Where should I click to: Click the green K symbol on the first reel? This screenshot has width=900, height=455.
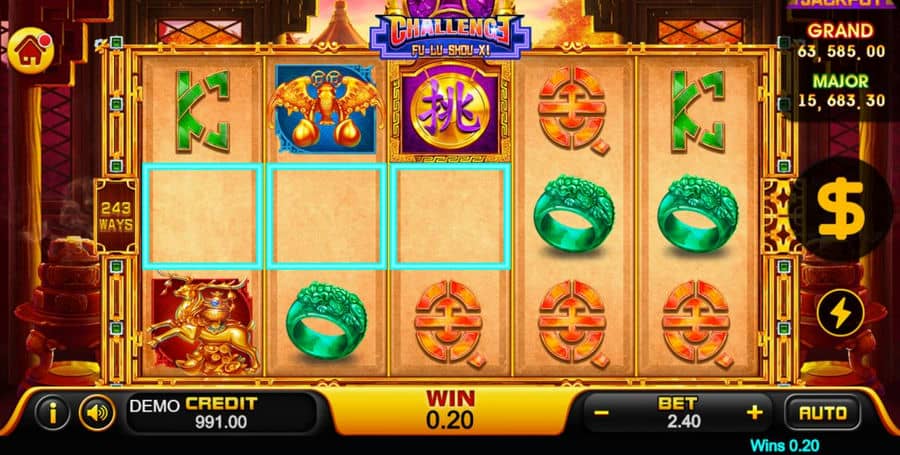click(202, 111)
